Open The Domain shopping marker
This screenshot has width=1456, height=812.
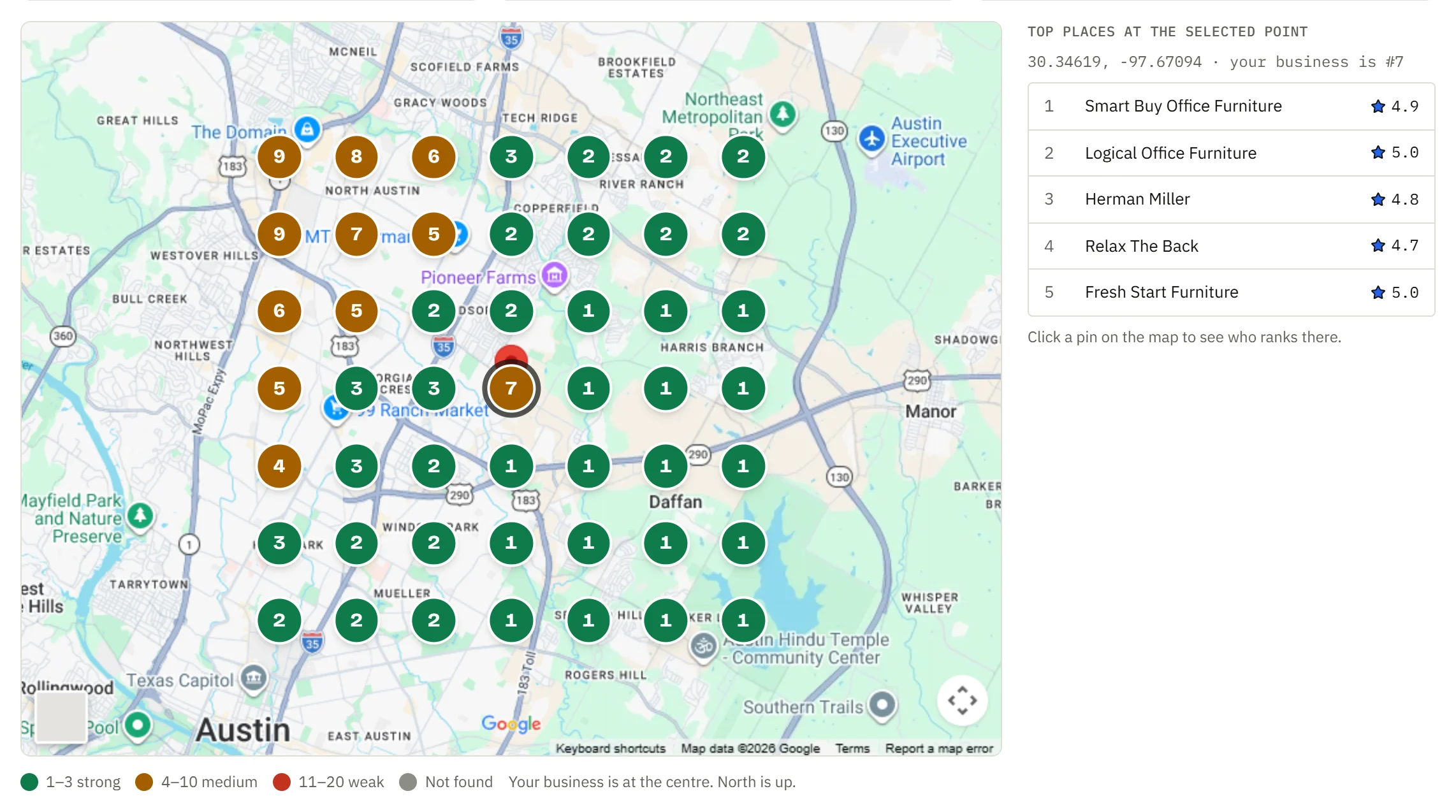307,130
